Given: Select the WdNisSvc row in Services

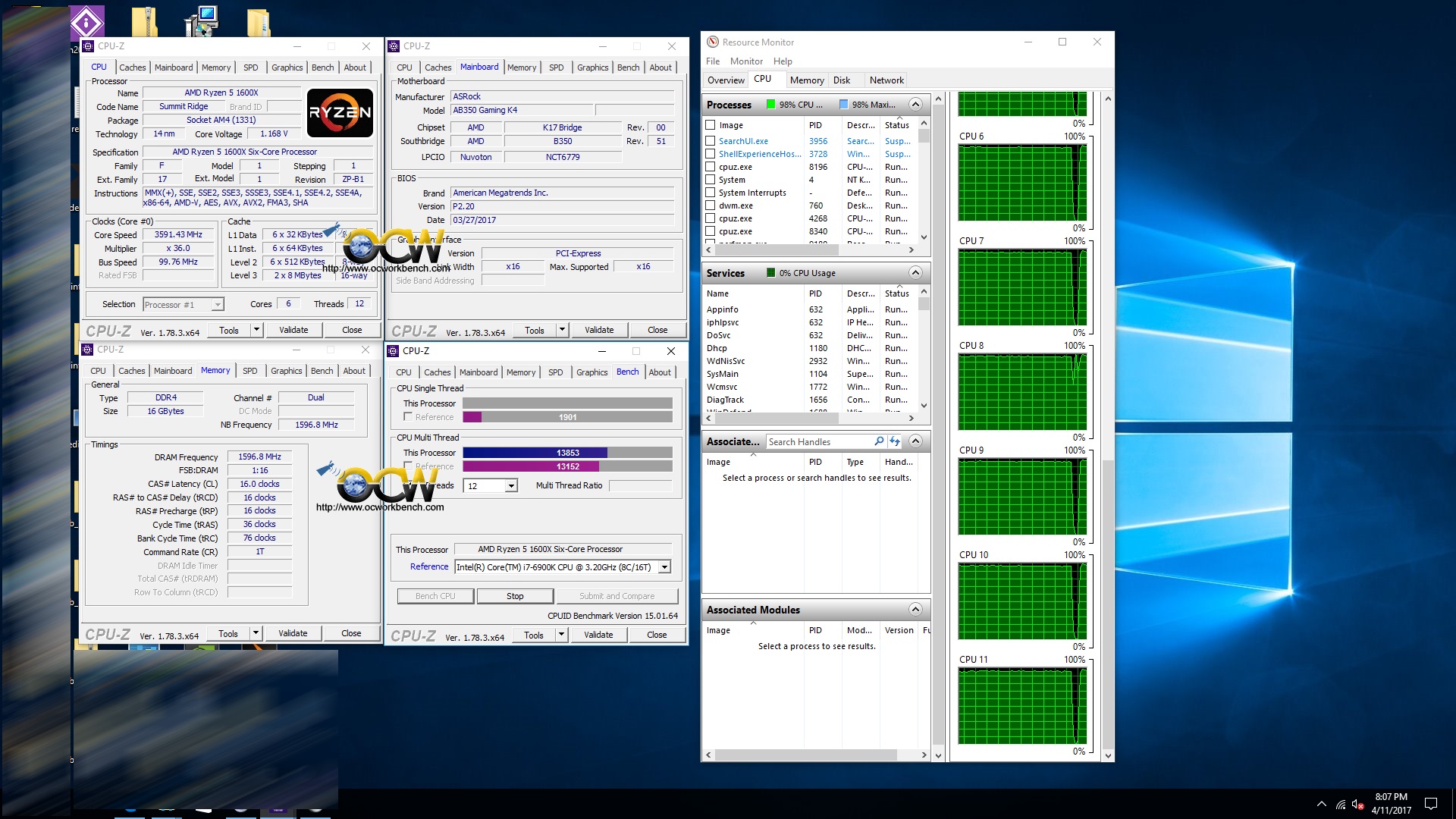Looking at the screenshot, I should pos(810,361).
